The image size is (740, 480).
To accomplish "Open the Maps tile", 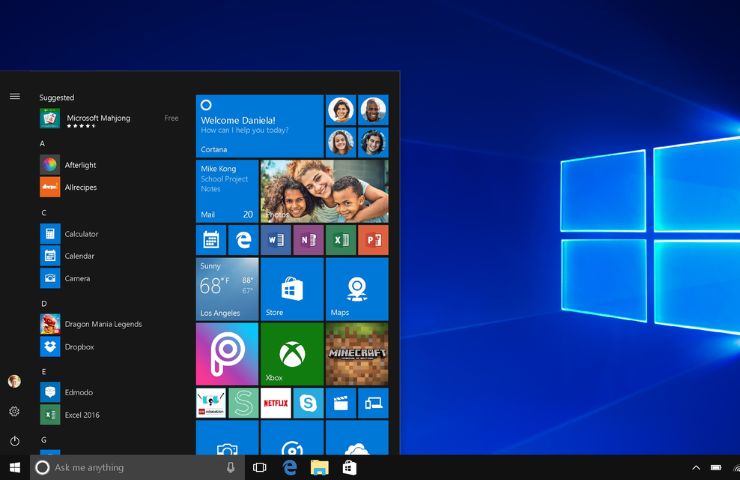I will click(357, 289).
